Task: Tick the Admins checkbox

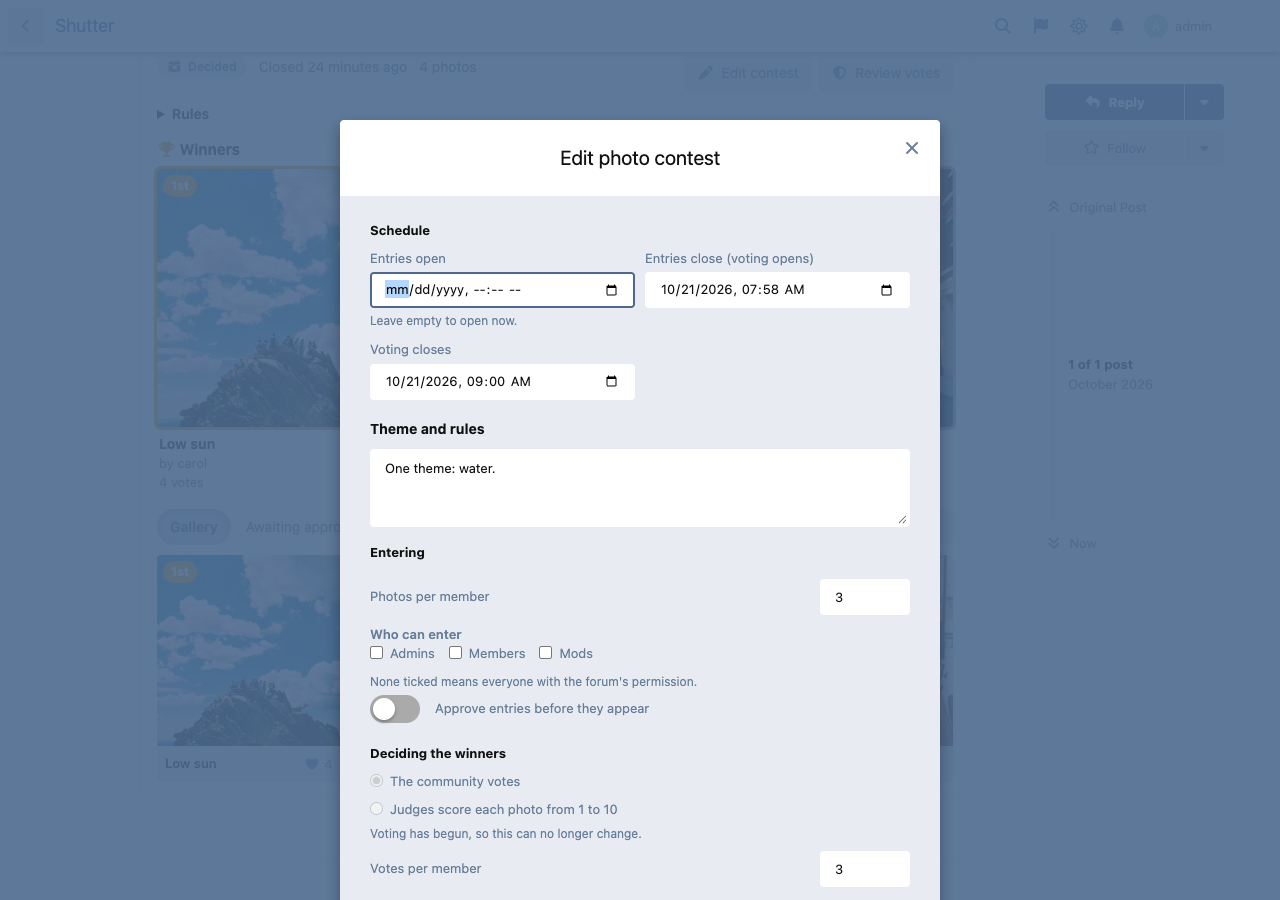Action: click(377, 653)
